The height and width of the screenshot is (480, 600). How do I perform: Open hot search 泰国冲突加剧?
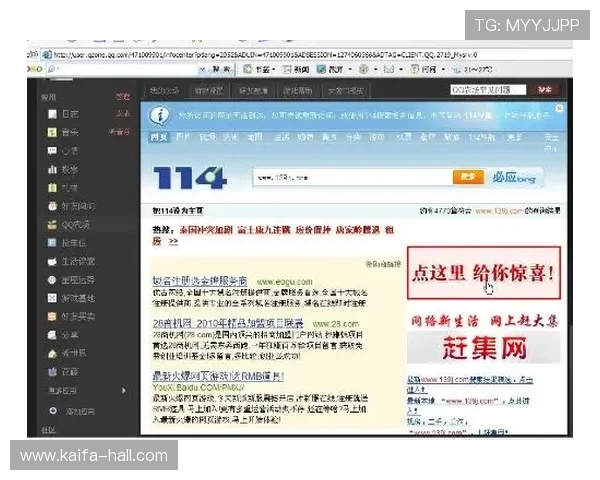click(x=206, y=230)
